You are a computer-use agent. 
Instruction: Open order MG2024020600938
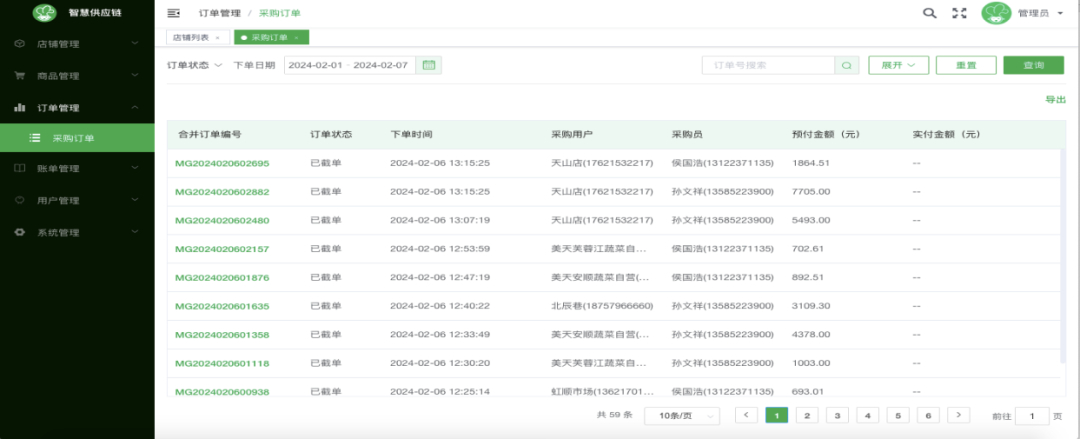222,391
